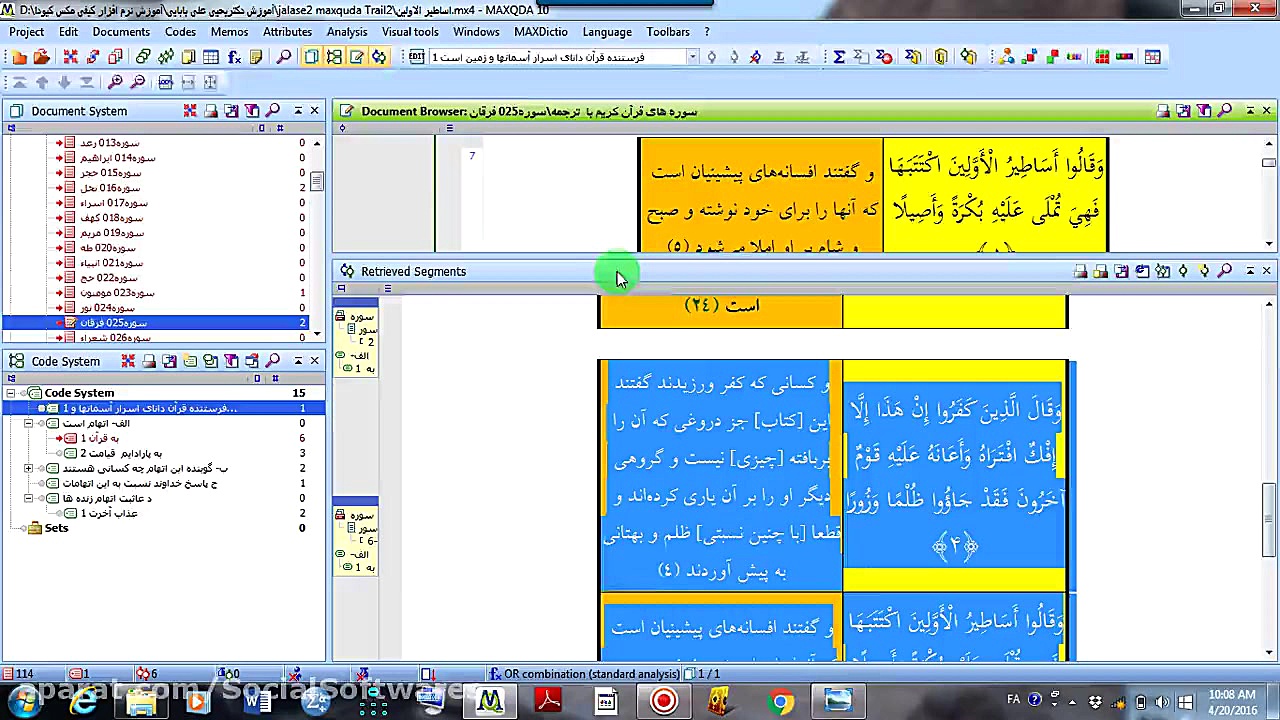Viewport: 1280px width, 720px height.
Task: Click the Statistics (Σ) icon in the toolbar
Action: (x=839, y=57)
